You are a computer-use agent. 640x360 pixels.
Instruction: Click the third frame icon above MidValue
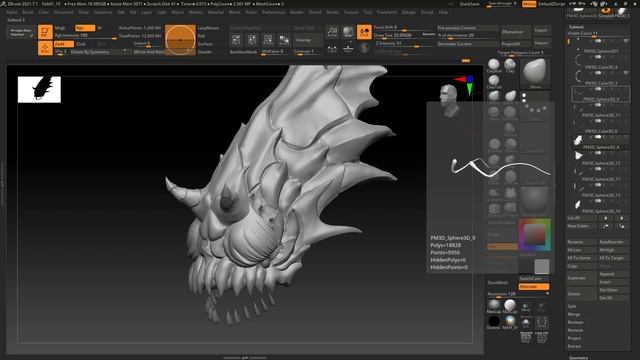[x=268, y=40]
